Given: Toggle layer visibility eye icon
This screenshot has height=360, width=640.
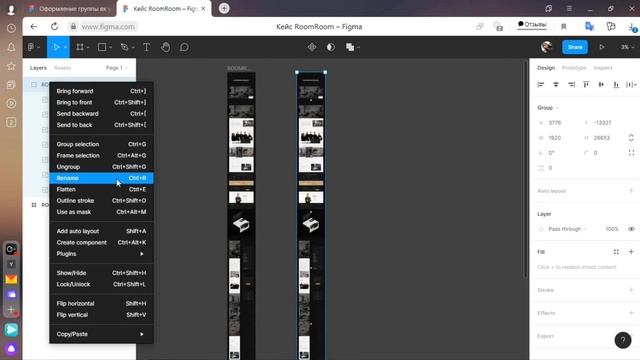Looking at the screenshot, I should click(631, 229).
